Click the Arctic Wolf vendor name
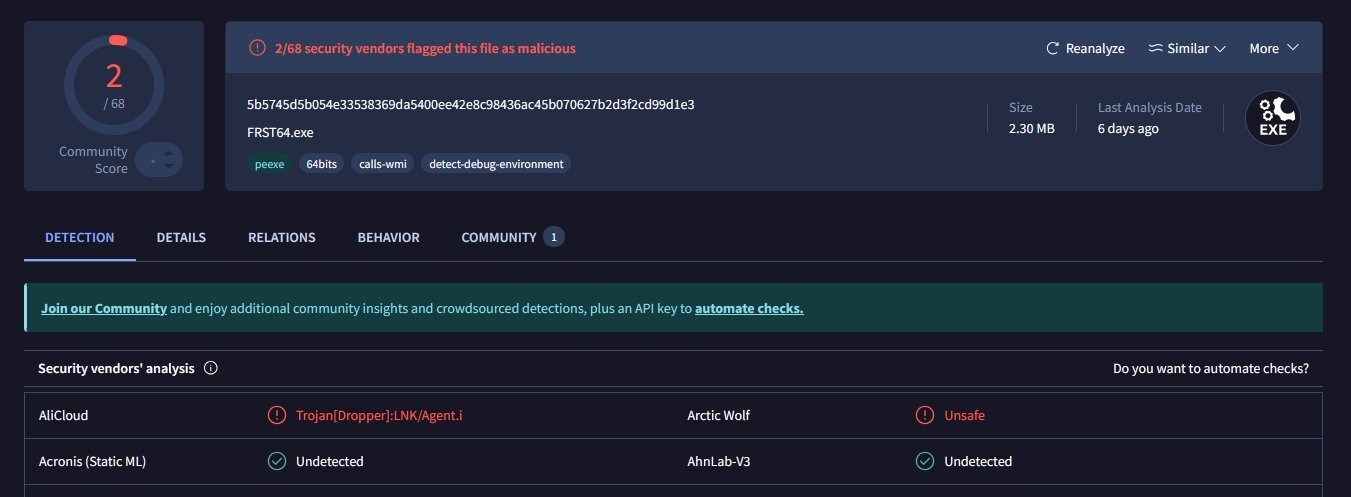 pyautogui.click(x=719, y=415)
